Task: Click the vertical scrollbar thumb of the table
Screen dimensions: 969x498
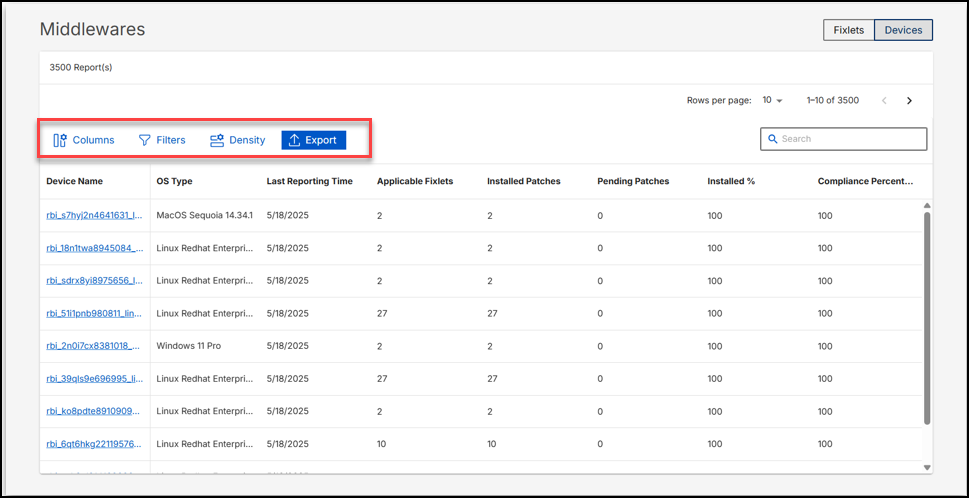Action: pos(926,318)
